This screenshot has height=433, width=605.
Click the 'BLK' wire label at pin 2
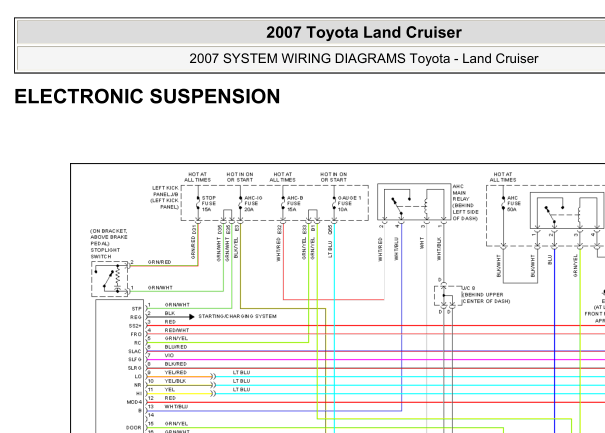point(170,313)
